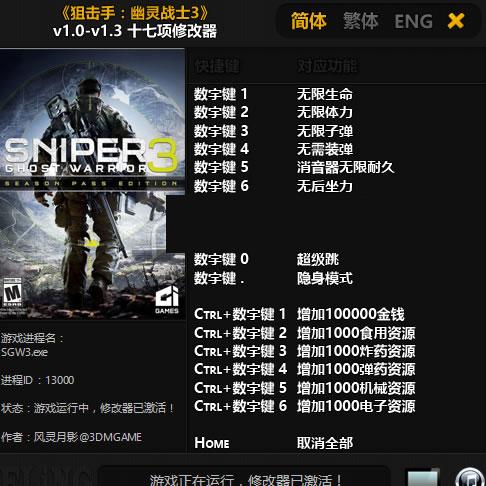Click the 数字键 4 hotkey label
Viewport: 486px width, 486px height.
tap(221, 149)
